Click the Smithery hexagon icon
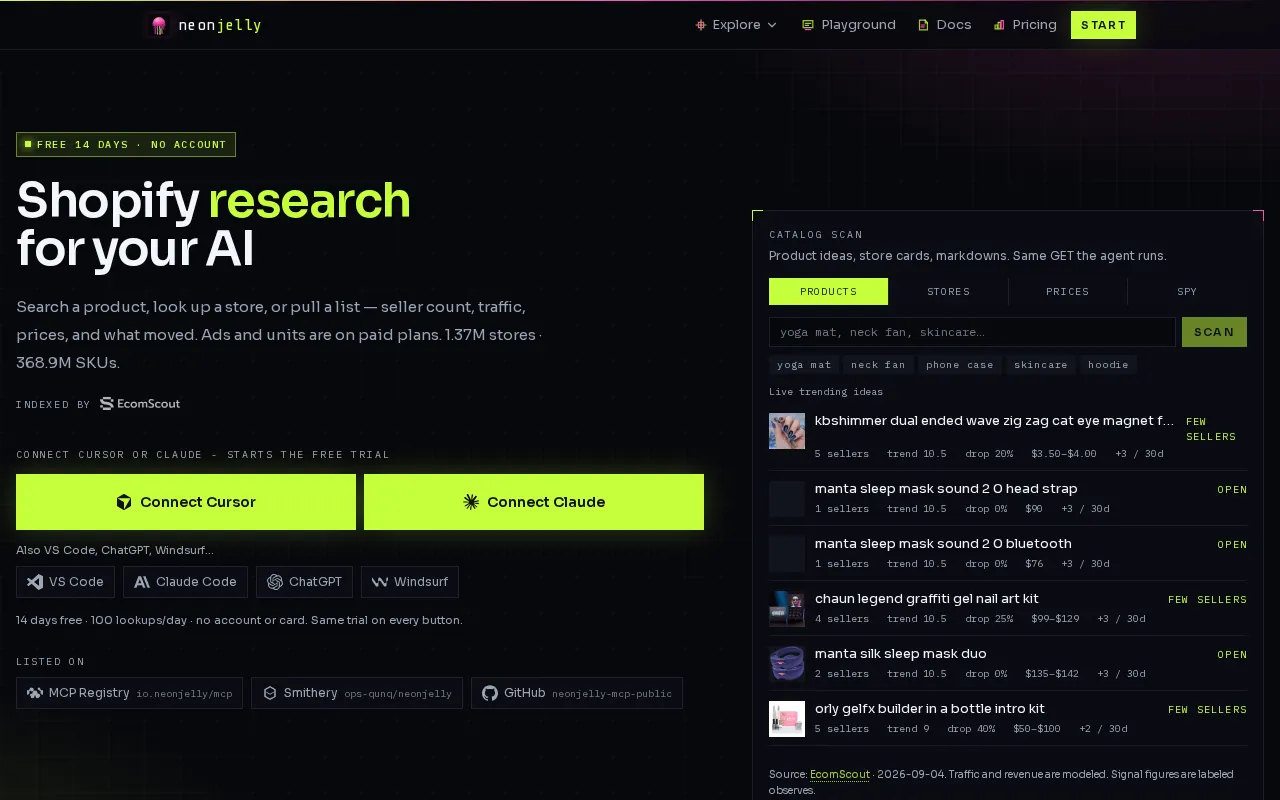1280x800 pixels. [x=270, y=693]
